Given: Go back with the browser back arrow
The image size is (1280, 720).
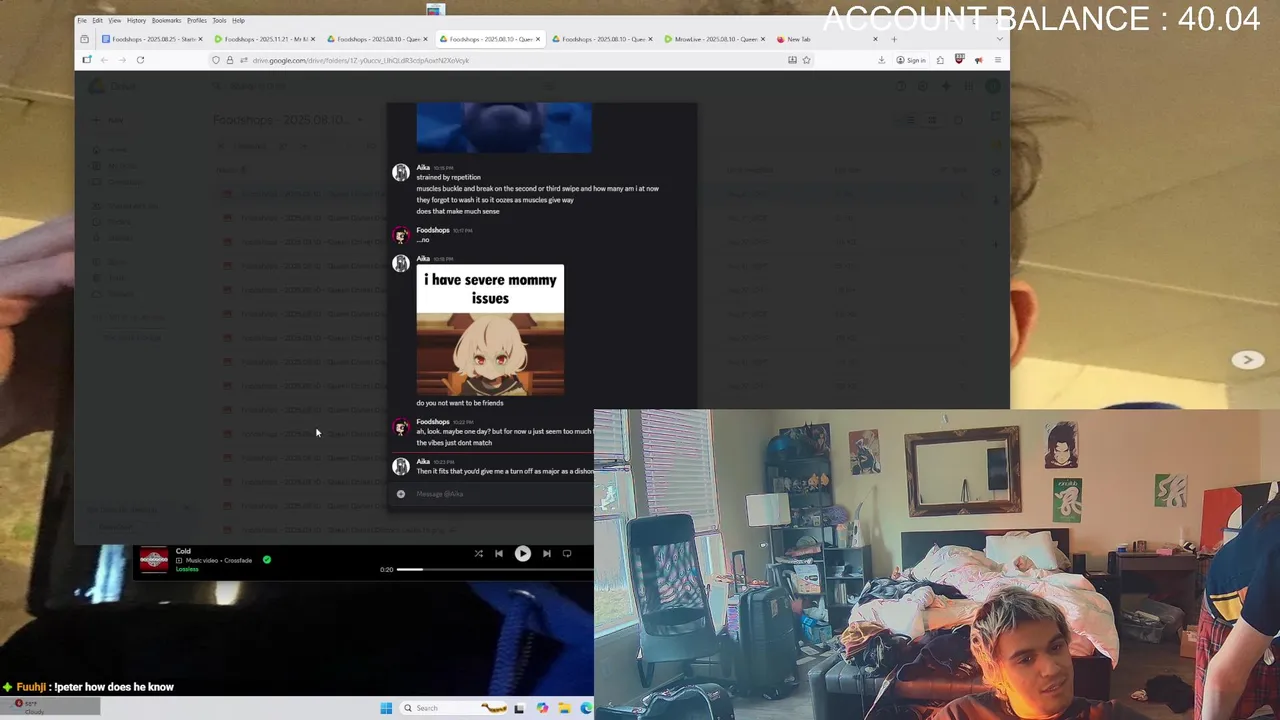Looking at the screenshot, I should coord(104,60).
